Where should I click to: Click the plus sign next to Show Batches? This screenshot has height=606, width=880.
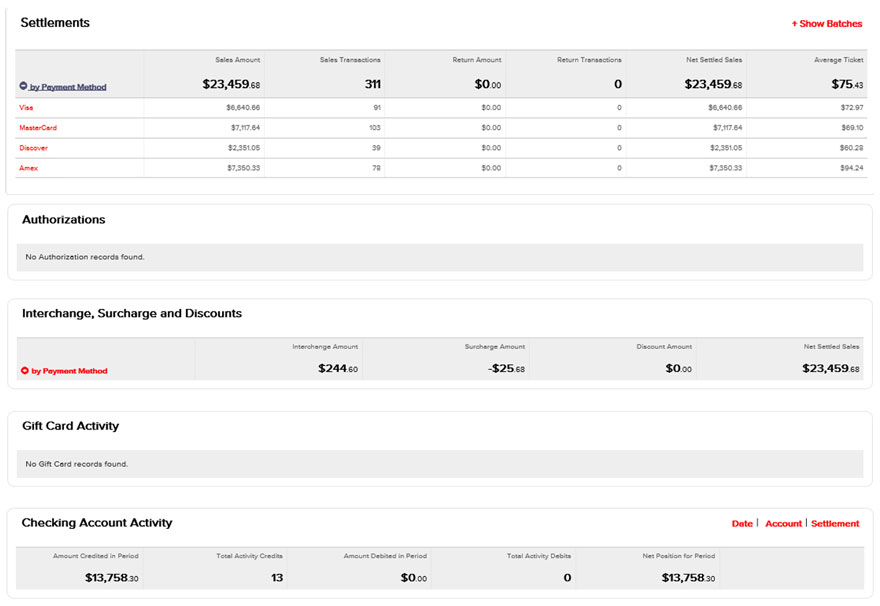click(795, 23)
